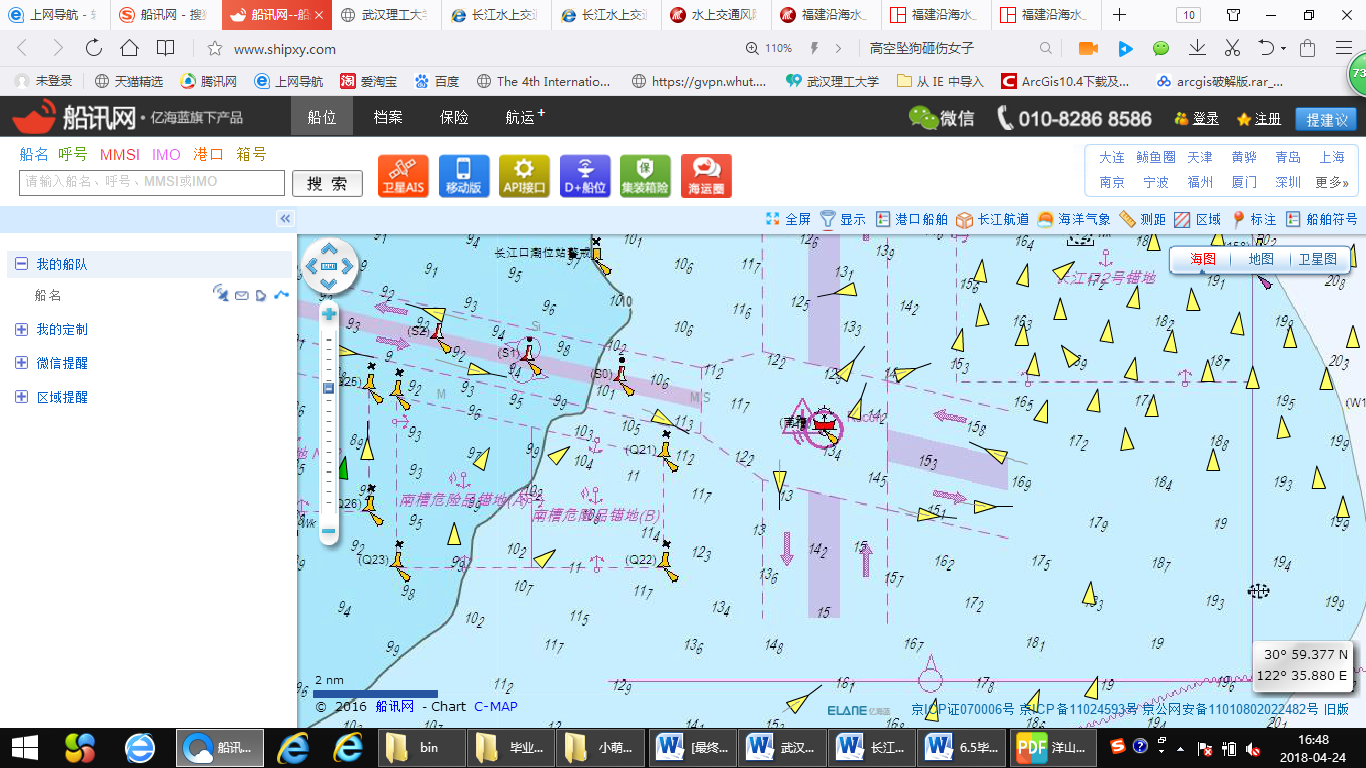The image size is (1366, 768).
Task: Switch map layer to 卫星图
Action: click(1317, 259)
